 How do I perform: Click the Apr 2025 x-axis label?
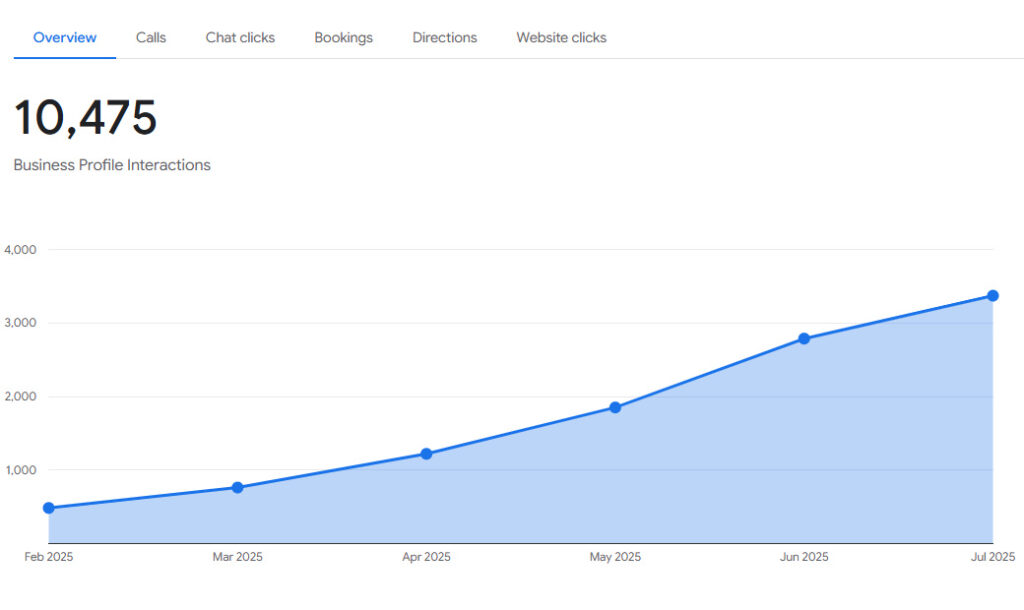[x=426, y=557]
